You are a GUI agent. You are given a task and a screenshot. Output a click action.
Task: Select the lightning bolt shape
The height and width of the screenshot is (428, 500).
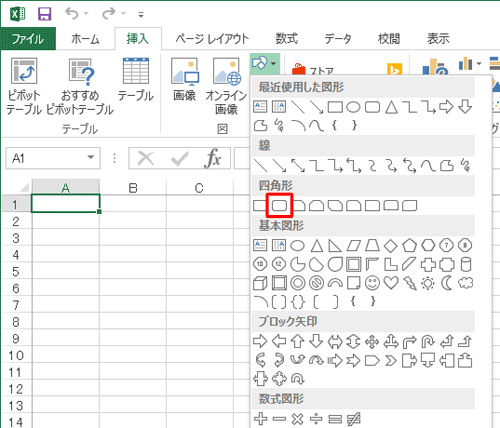[410, 283]
